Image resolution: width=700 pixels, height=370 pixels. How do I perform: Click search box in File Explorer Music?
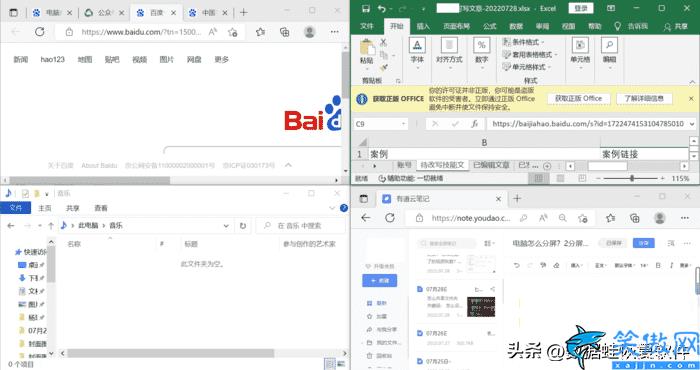pyautogui.click(x=301, y=226)
